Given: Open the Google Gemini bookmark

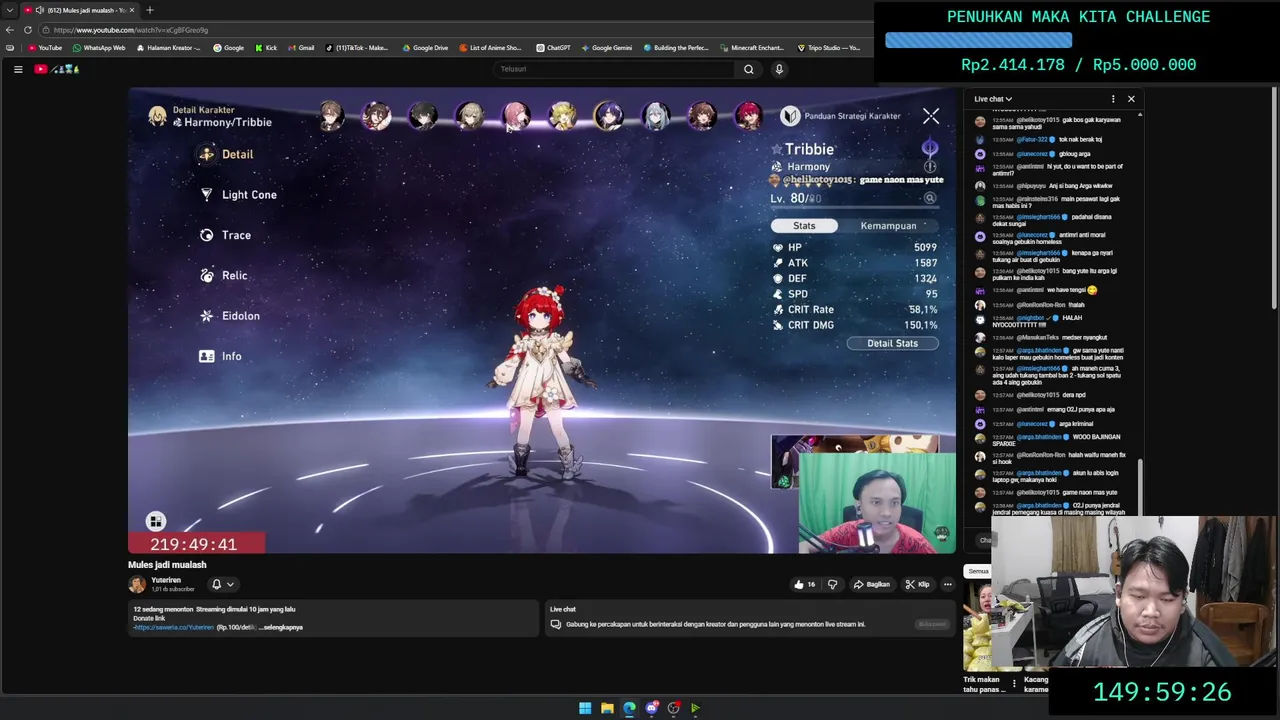Looking at the screenshot, I should tap(606, 48).
